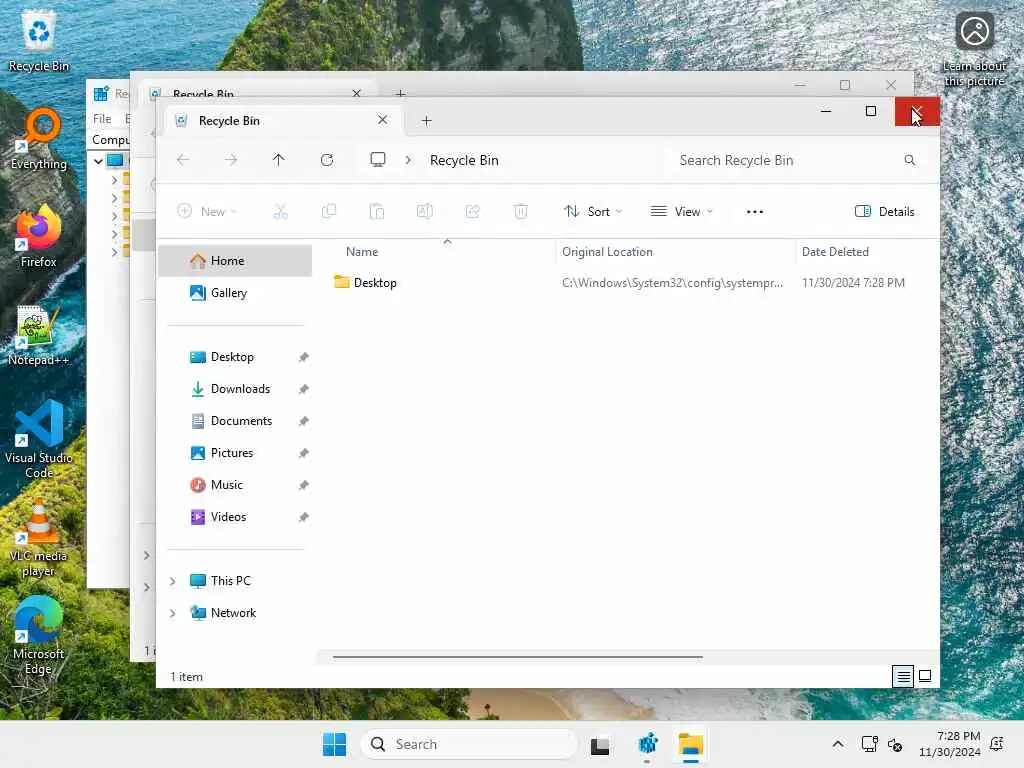
Task: Click the 11/30/2024 7:28 PM date cell
Action: (x=853, y=283)
